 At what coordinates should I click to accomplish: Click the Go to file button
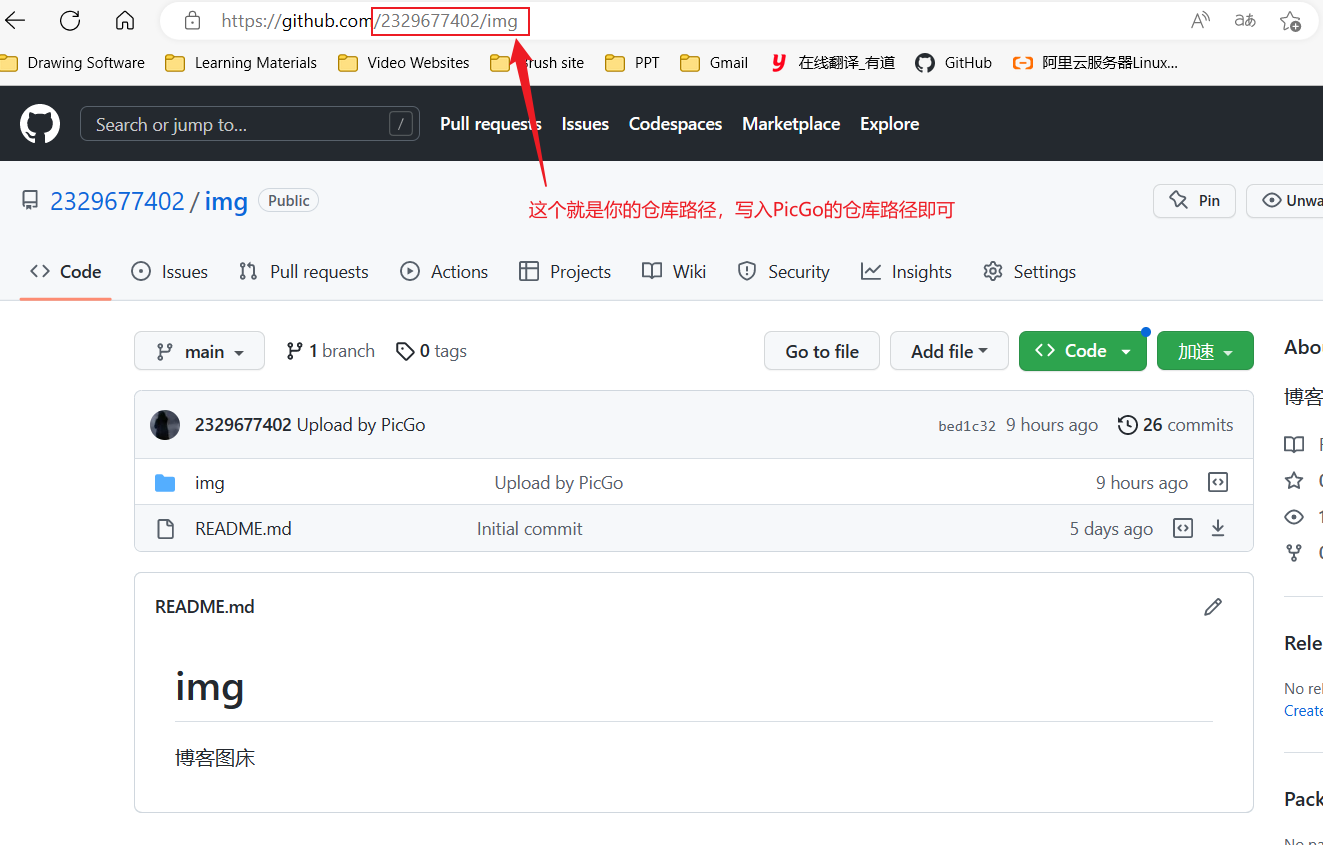tap(822, 351)
